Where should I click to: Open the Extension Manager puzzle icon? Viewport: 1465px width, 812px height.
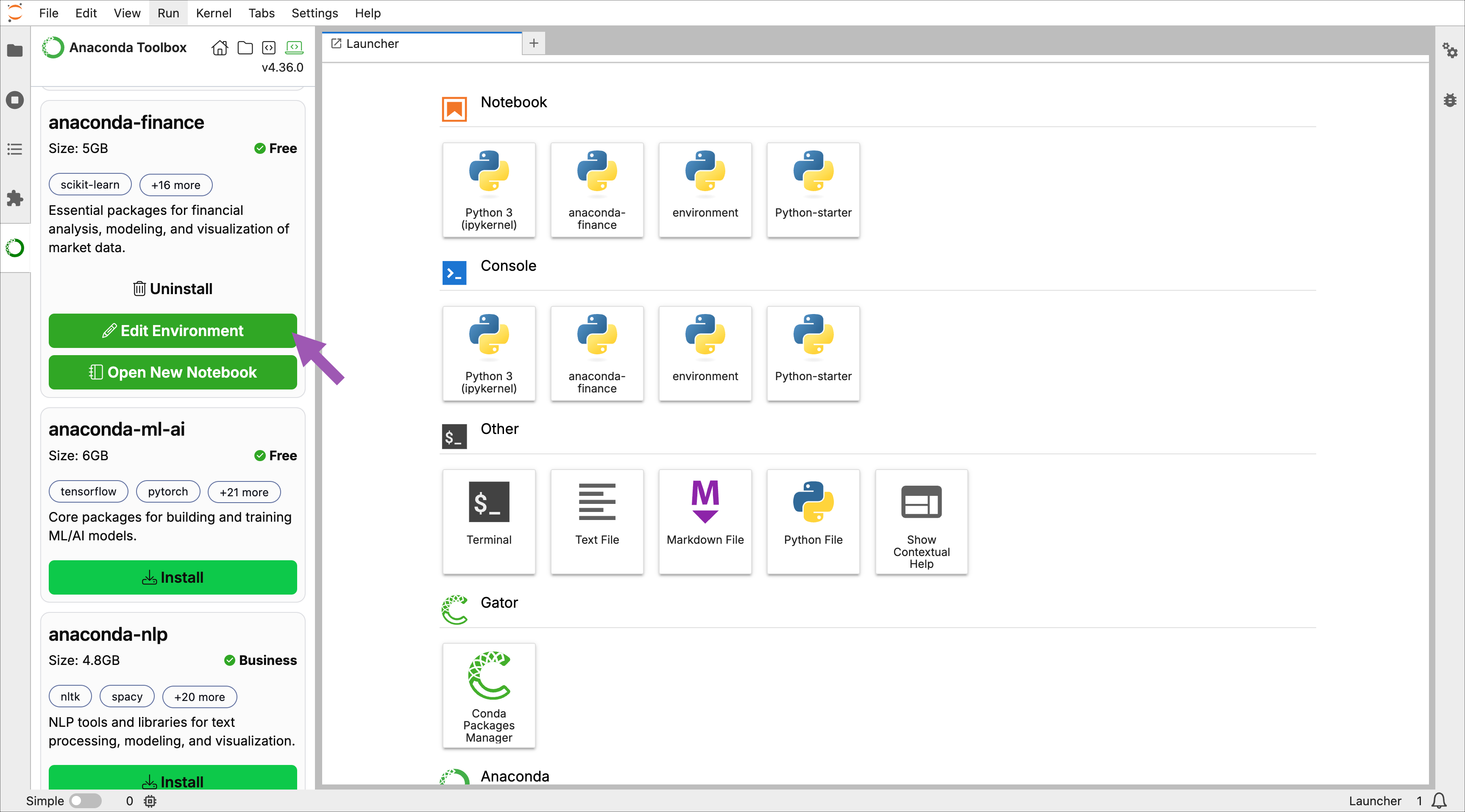[x=15, y=198]
